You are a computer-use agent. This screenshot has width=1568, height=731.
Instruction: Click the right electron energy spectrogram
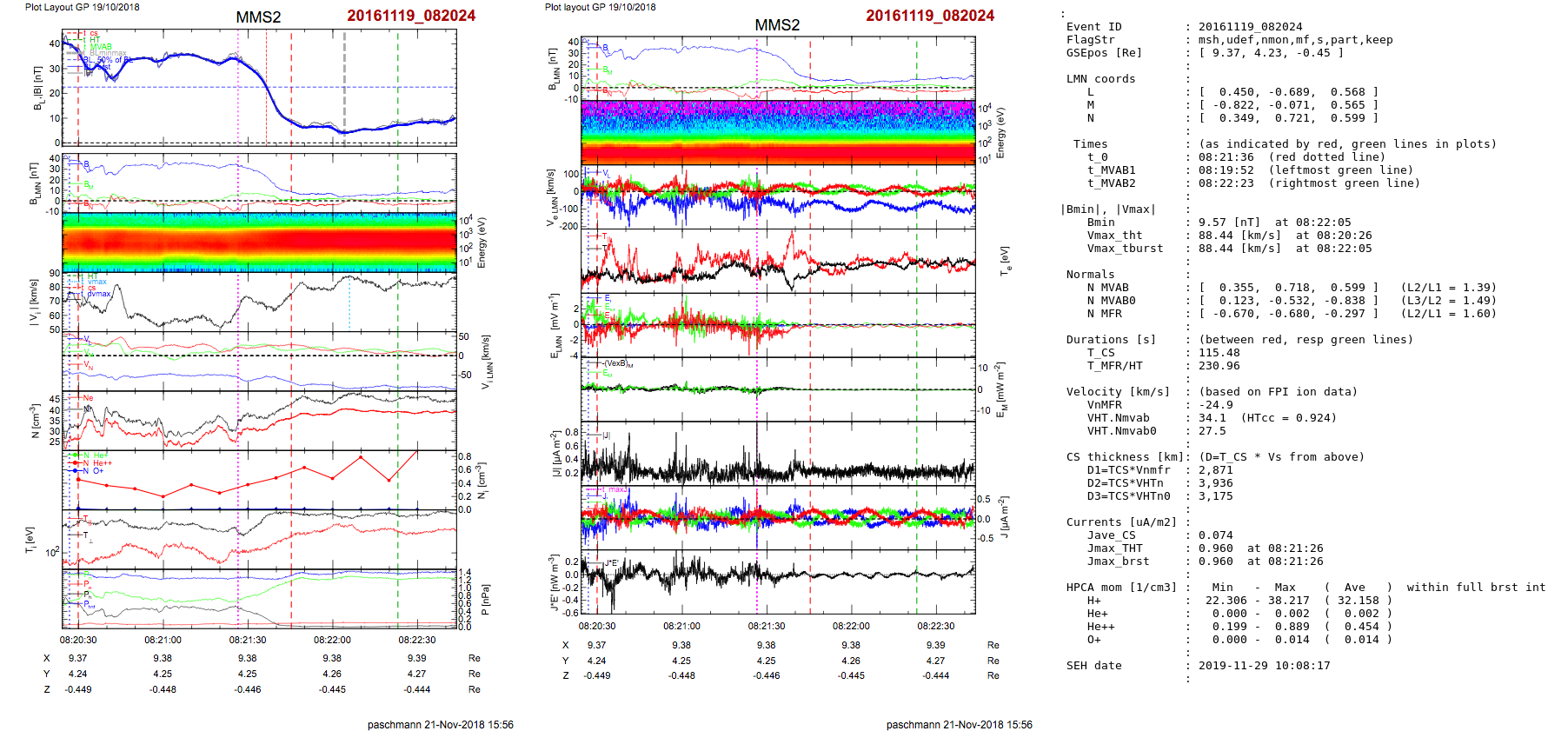[x=777, y=132]
